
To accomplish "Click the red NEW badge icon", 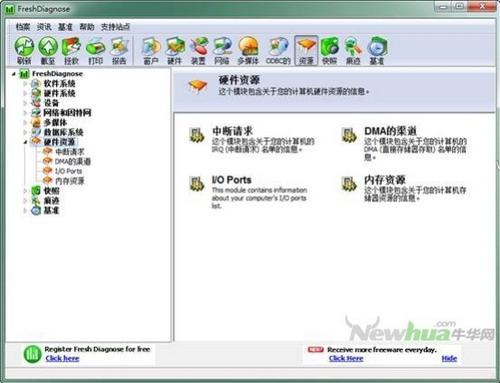I will pos(315,349).
